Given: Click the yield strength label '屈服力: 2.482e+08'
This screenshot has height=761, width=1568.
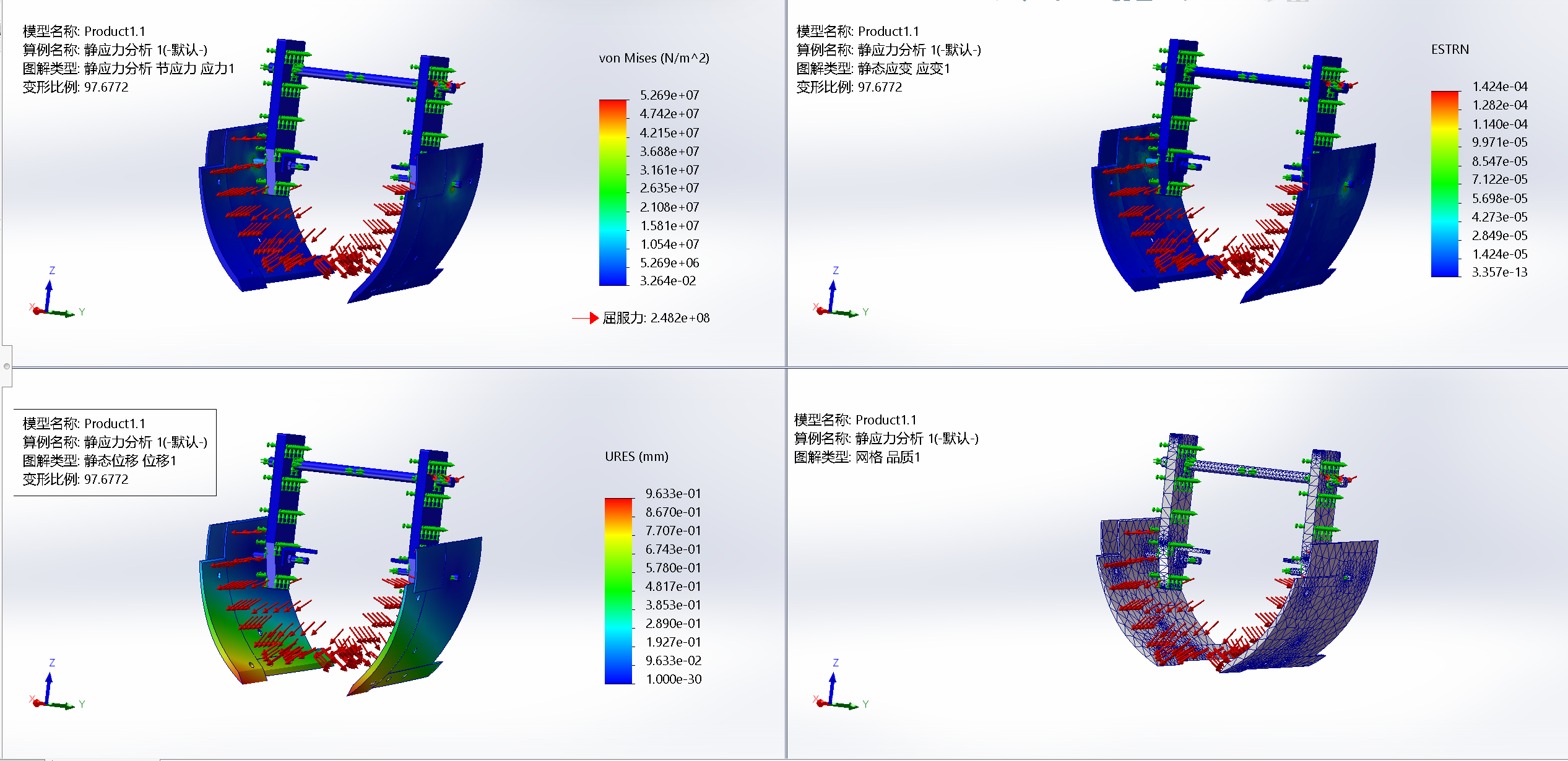Looking at the screenshot, I should (656, 318).
